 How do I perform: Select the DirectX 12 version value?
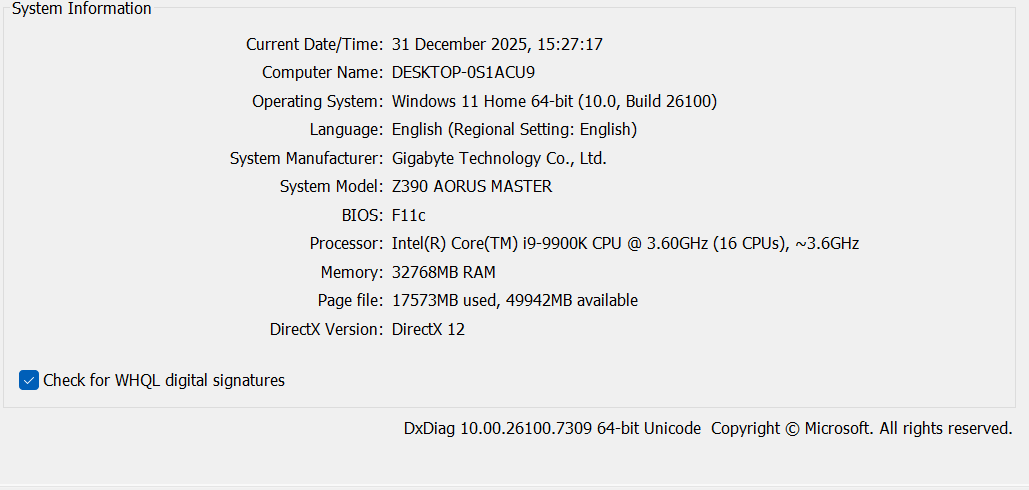(428, 329)
